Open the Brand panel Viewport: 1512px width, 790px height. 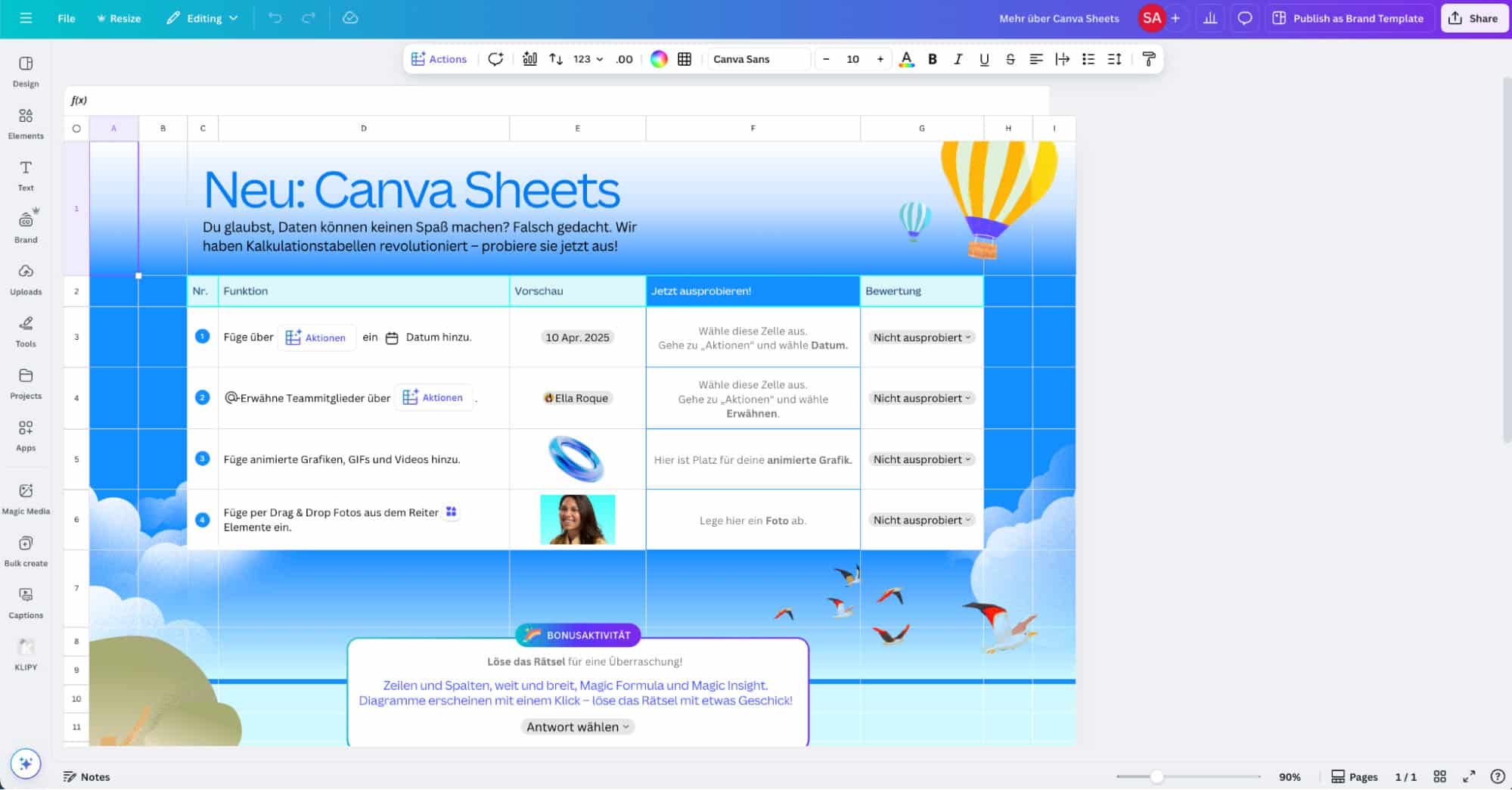[26, 227]
